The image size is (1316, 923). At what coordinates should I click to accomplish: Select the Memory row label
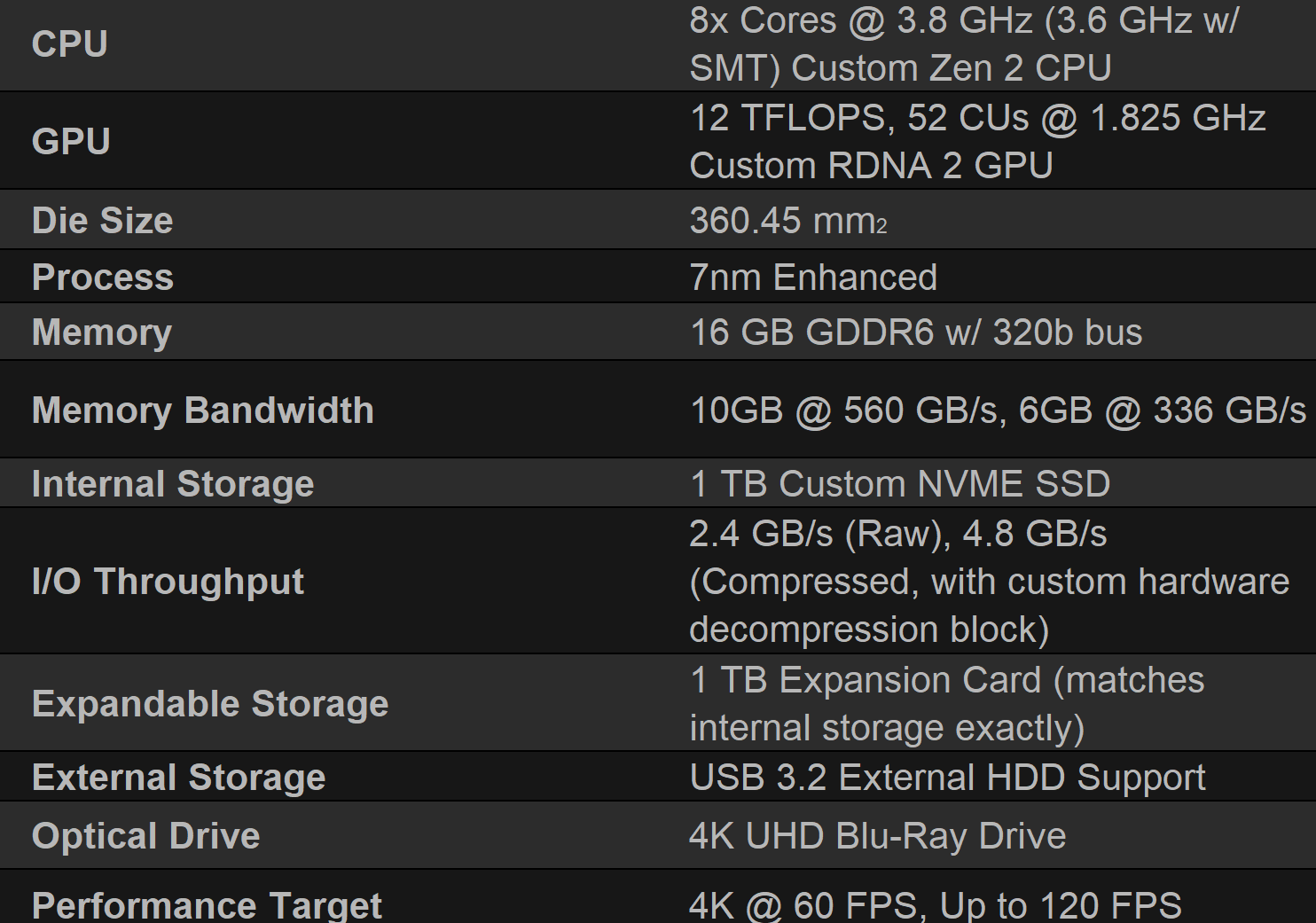coord(101,332)
